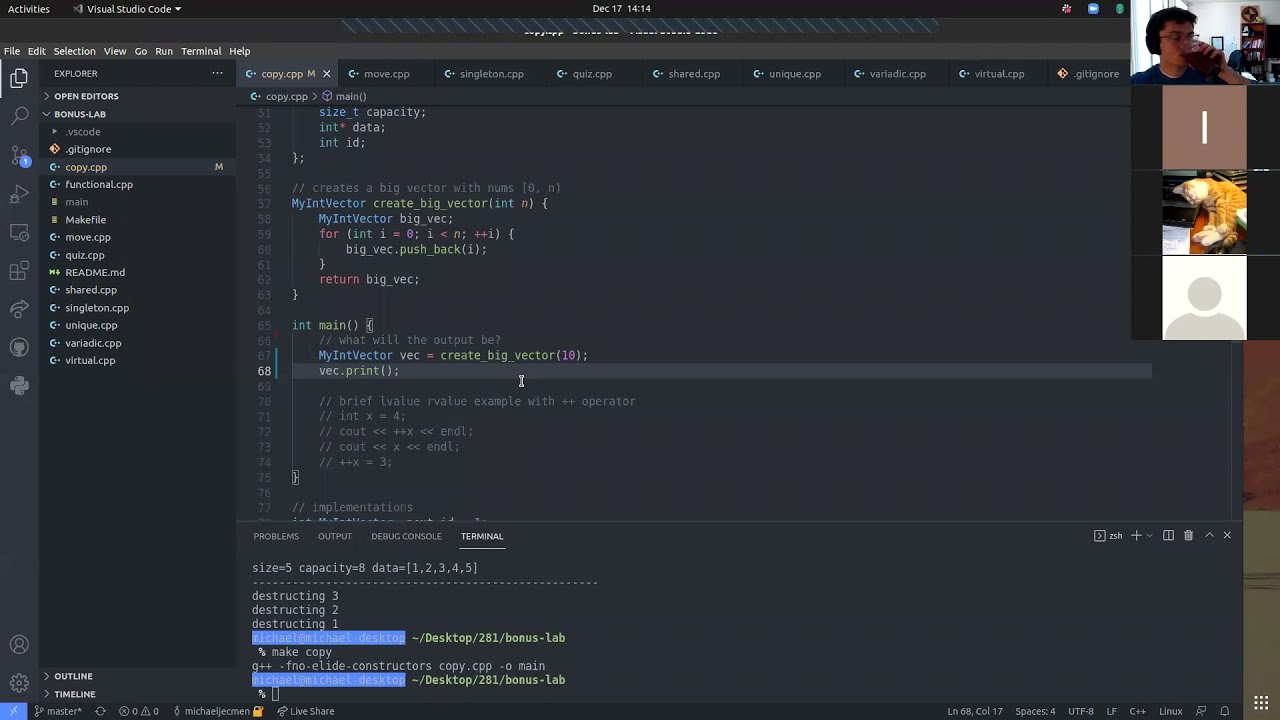1280x720 pixels.
Task: Switch to the Problems panel tab
Action: pos(276,536)
